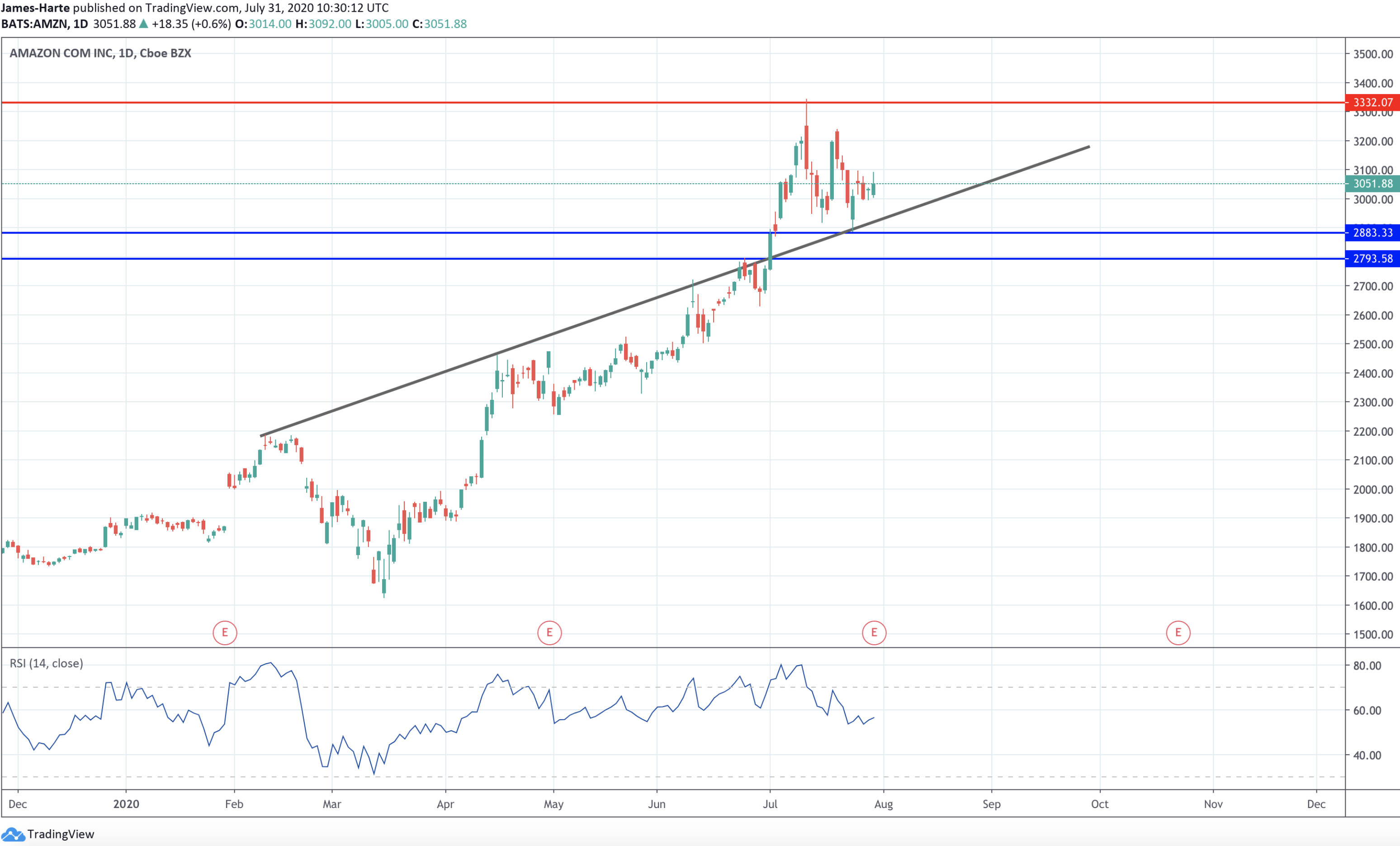The width and height of the screenshot is (1400, 846).
Task: Click the February earnings E marker
Action: click(x=224, y=633)
